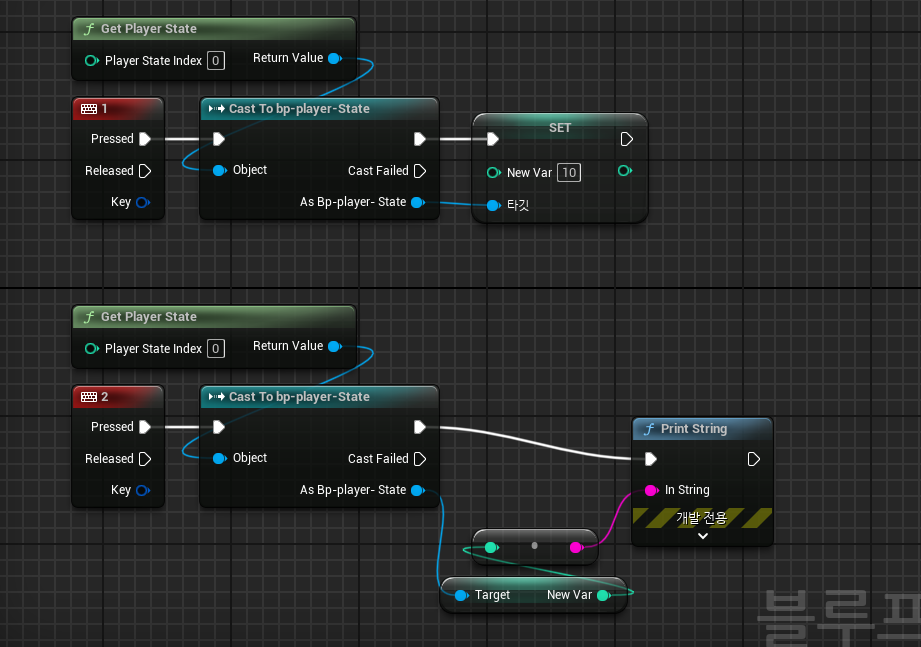This screenshot has height=647, width=921.
Task: Click the In String pin on Print String
Action: pos(651,490)
